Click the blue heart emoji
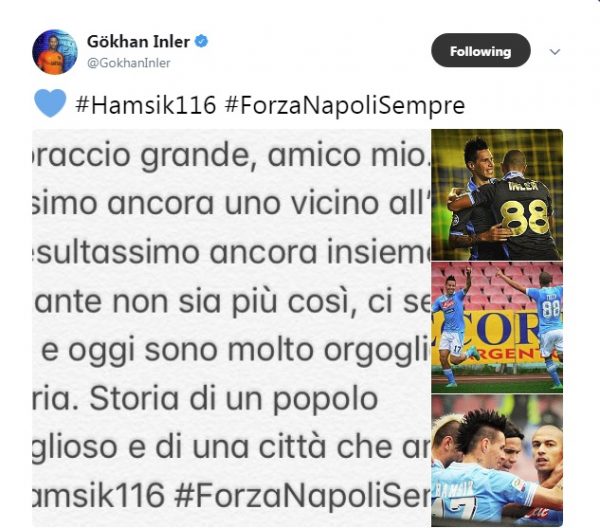This screenshot has width=600, height=528. coord(50,103)
